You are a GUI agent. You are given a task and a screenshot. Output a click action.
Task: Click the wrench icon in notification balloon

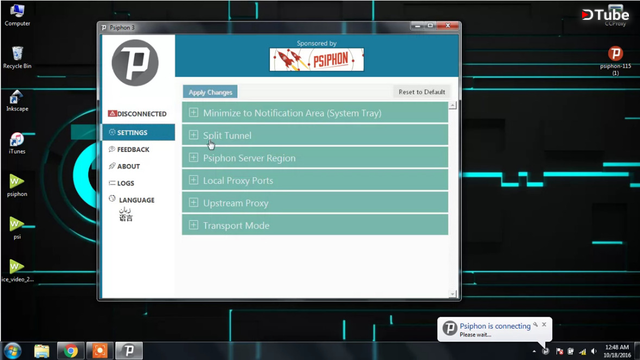(x=536, y=324)
